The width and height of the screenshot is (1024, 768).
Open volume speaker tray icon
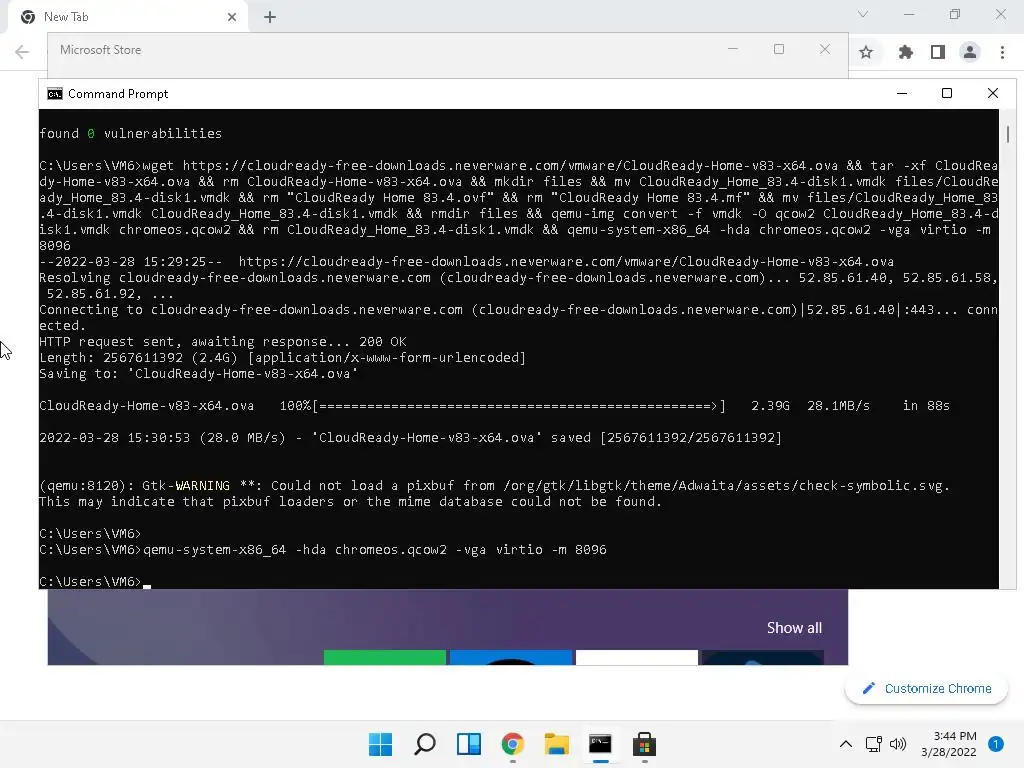[898, 744]
